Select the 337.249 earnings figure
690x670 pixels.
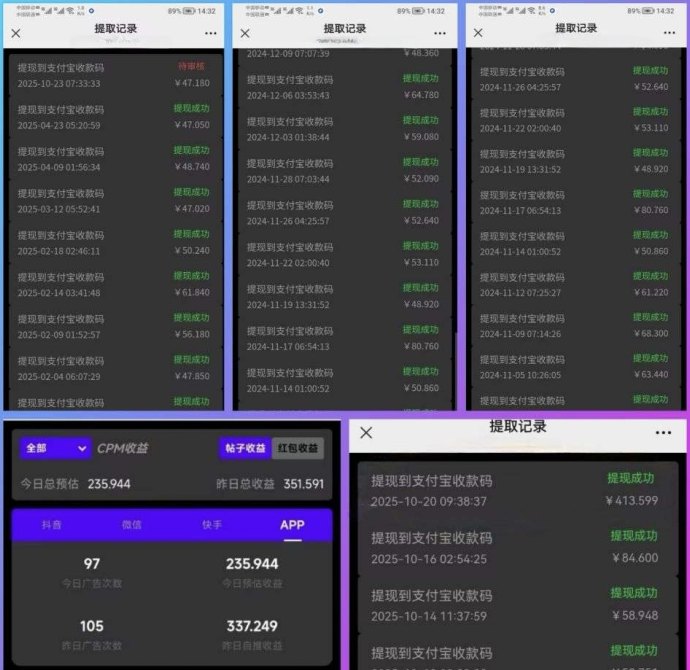click(x=252, y=626)
